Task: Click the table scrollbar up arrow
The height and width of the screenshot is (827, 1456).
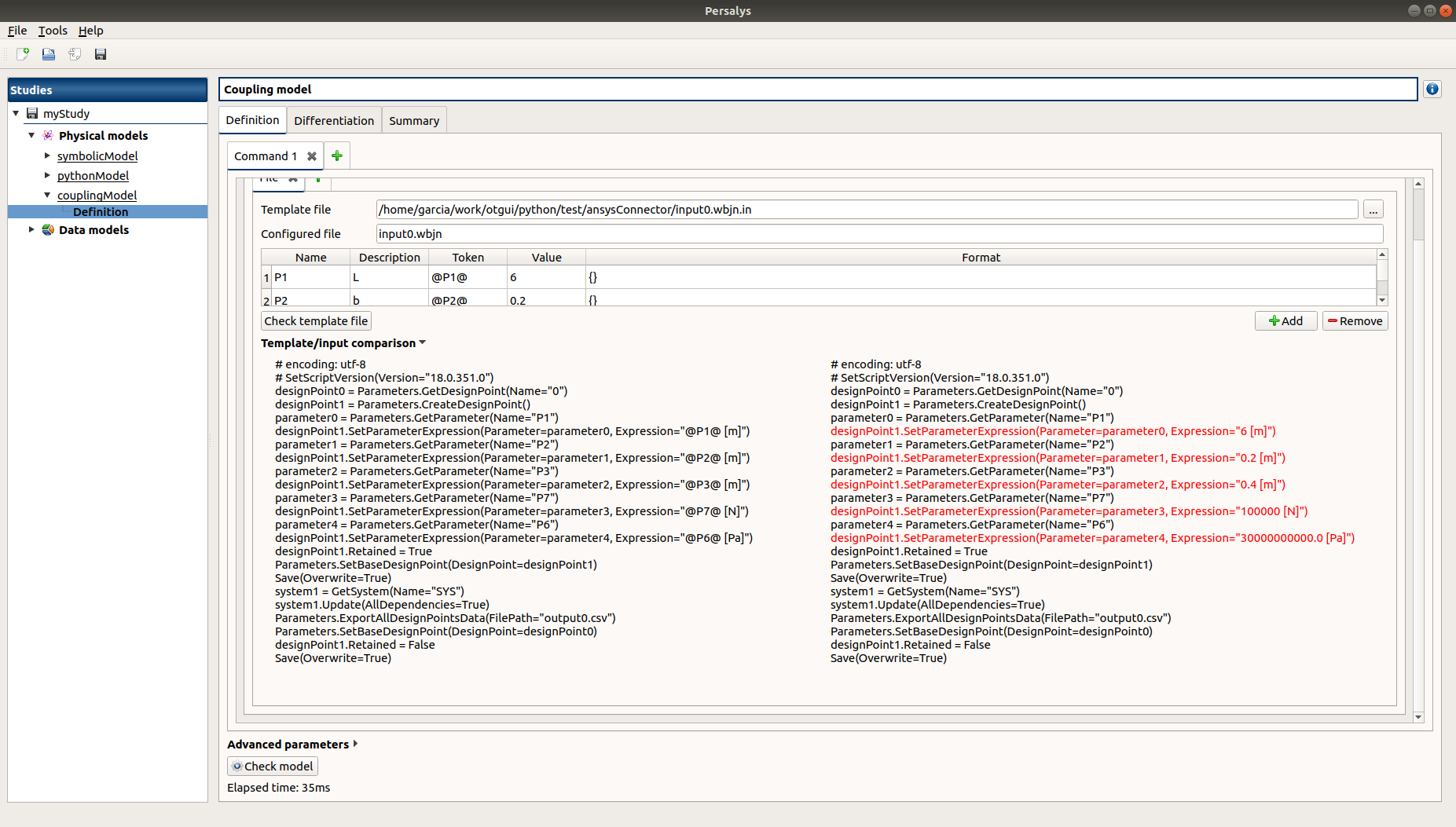Action: [x=1382, y=254]
